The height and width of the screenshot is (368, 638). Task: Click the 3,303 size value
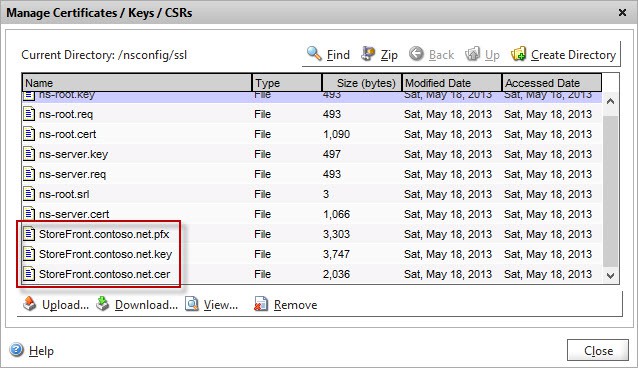point(336,234)
